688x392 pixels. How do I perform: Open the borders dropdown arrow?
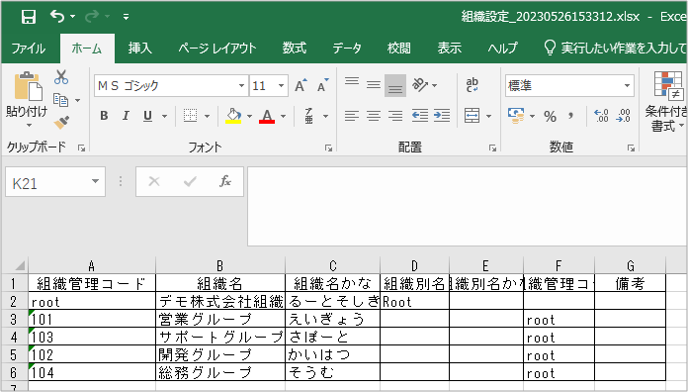(207, 116)
